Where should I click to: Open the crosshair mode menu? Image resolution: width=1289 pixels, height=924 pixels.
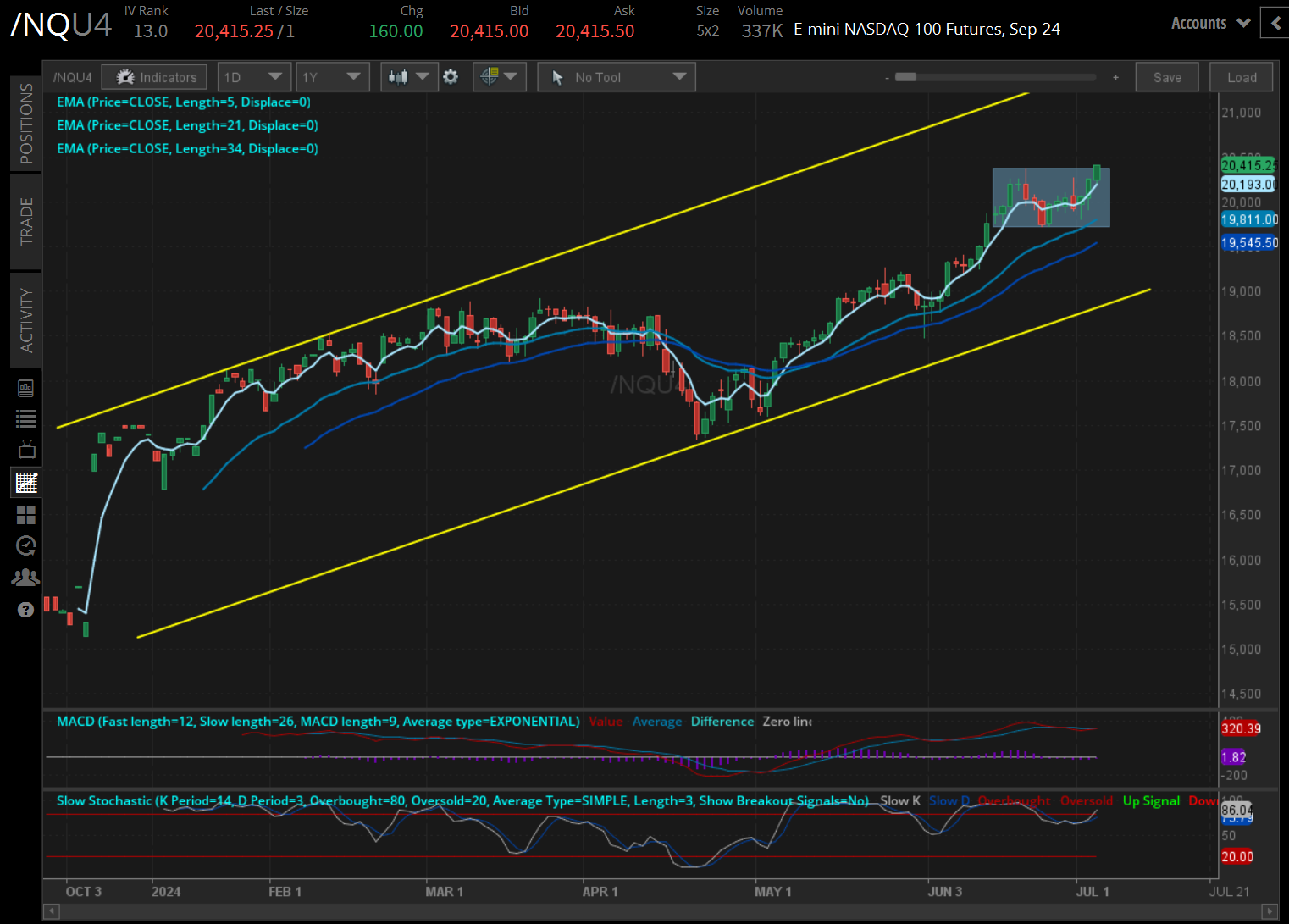(500, 77)
